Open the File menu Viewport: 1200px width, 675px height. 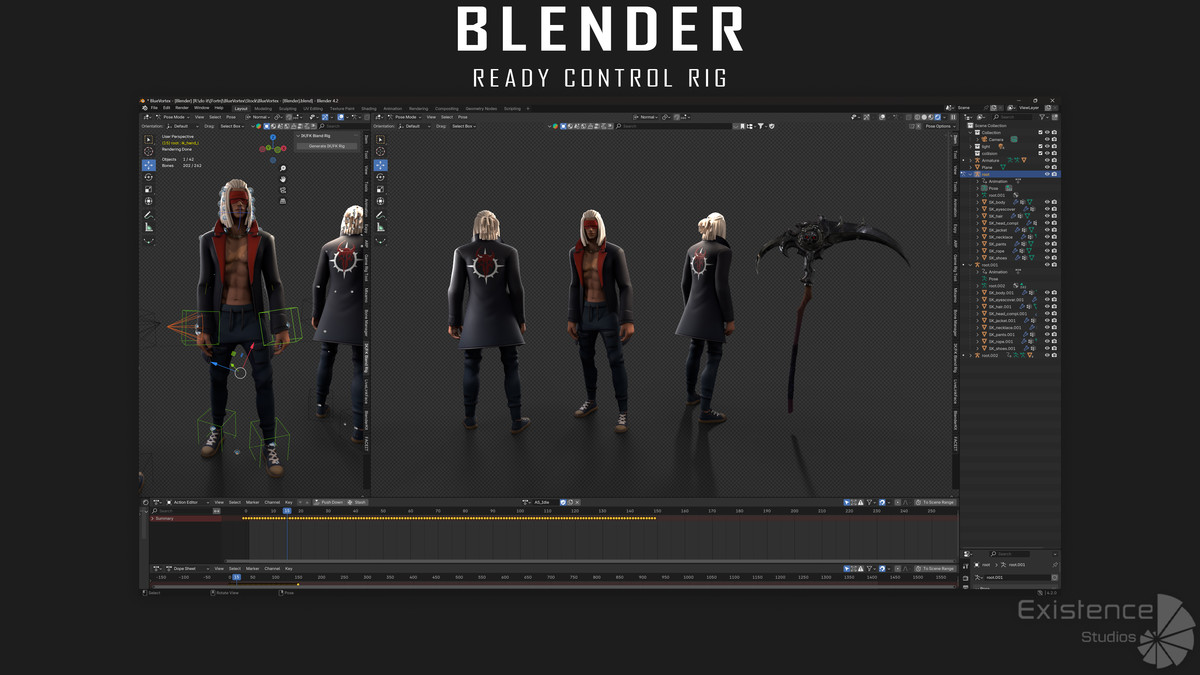pyautogui.click(x=154, y=108)
